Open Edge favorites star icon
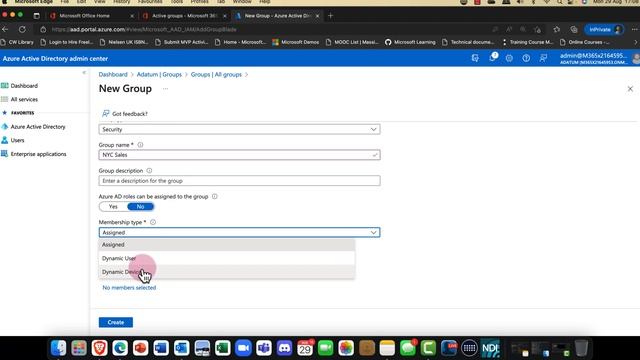Image resolution: width=640 pixels, height=360 pixels. click(x=557, y=29)
